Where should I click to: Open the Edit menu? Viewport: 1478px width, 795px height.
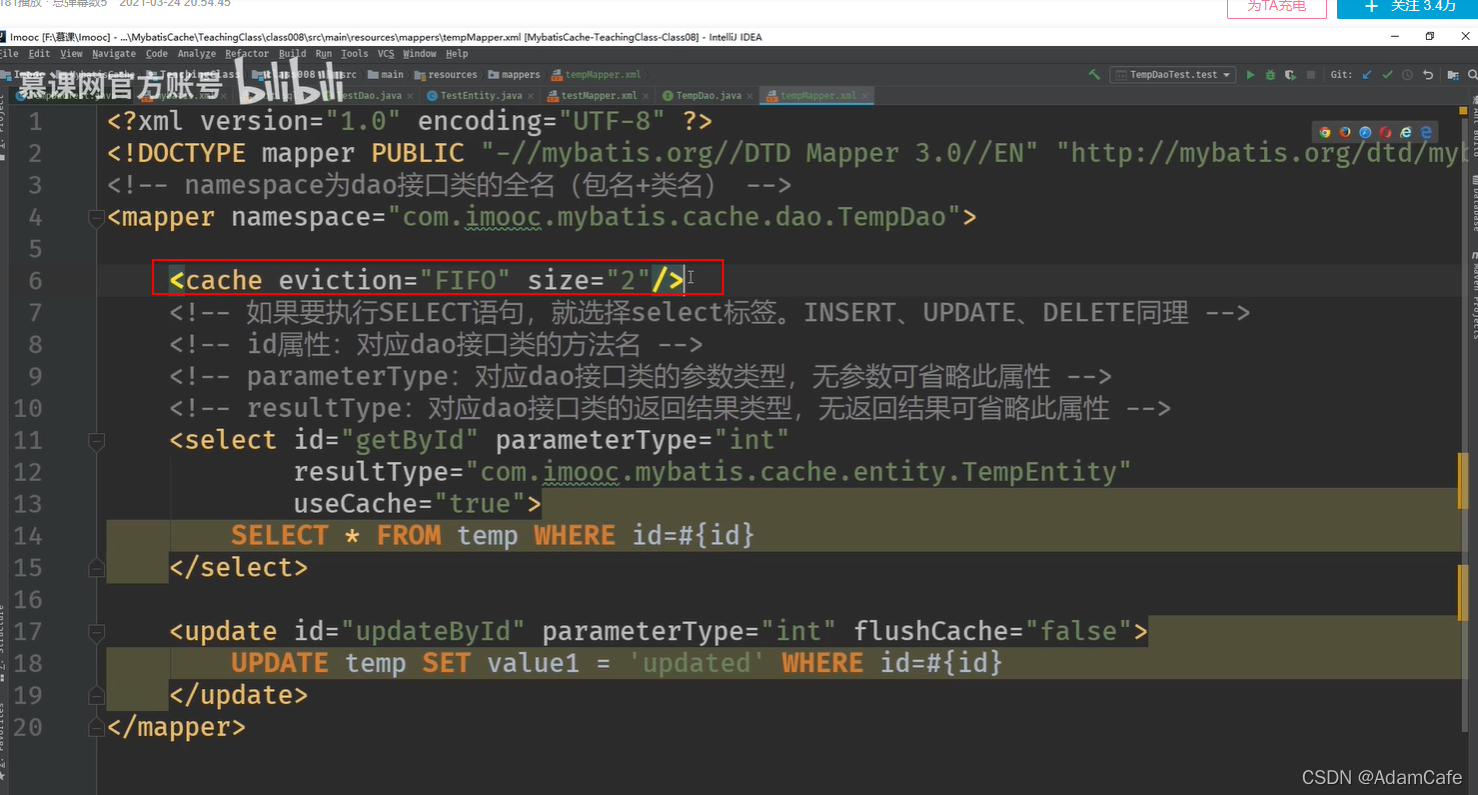pos(39,54)
